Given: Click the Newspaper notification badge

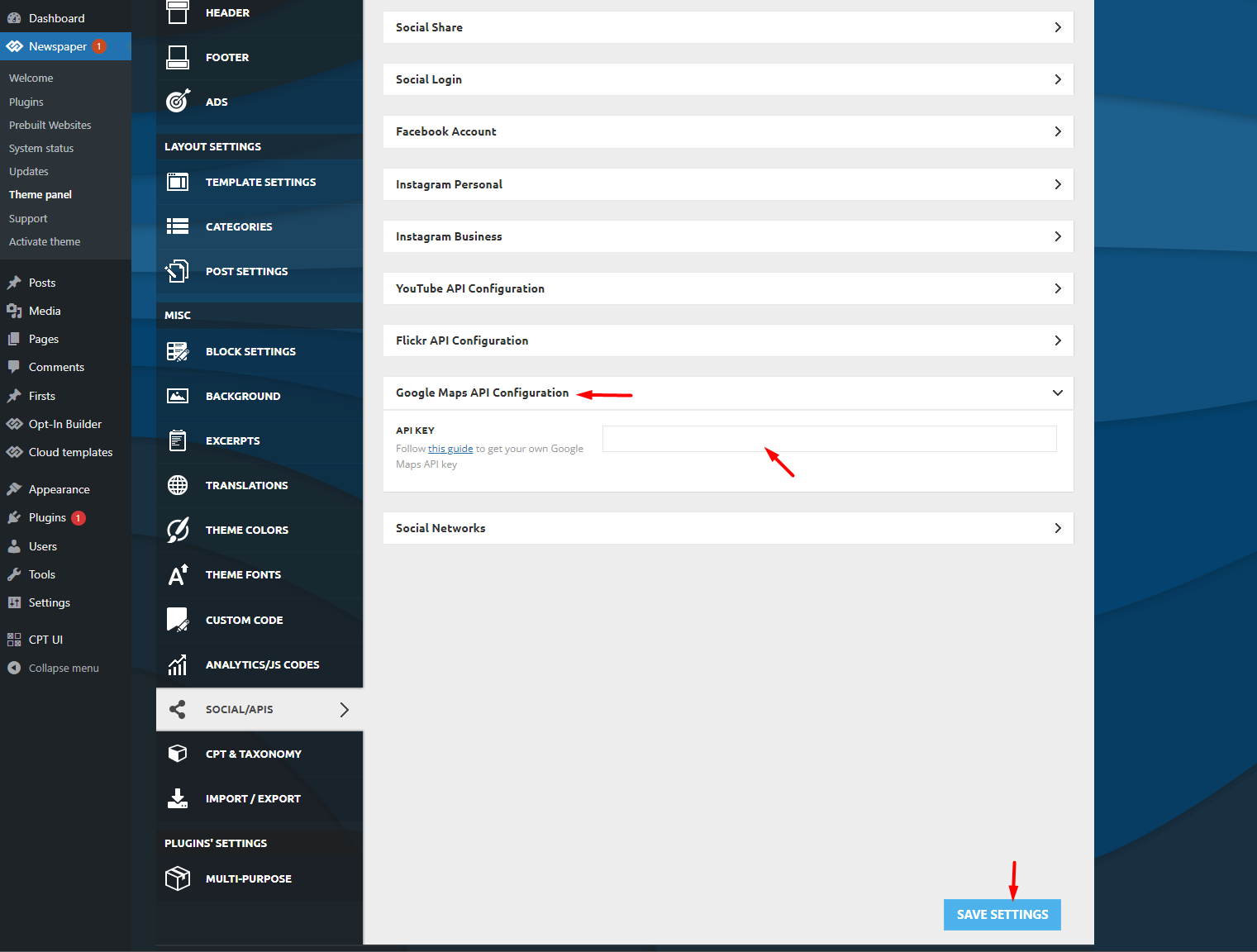Looking at the screenshot, I should [x=99, y=46].
